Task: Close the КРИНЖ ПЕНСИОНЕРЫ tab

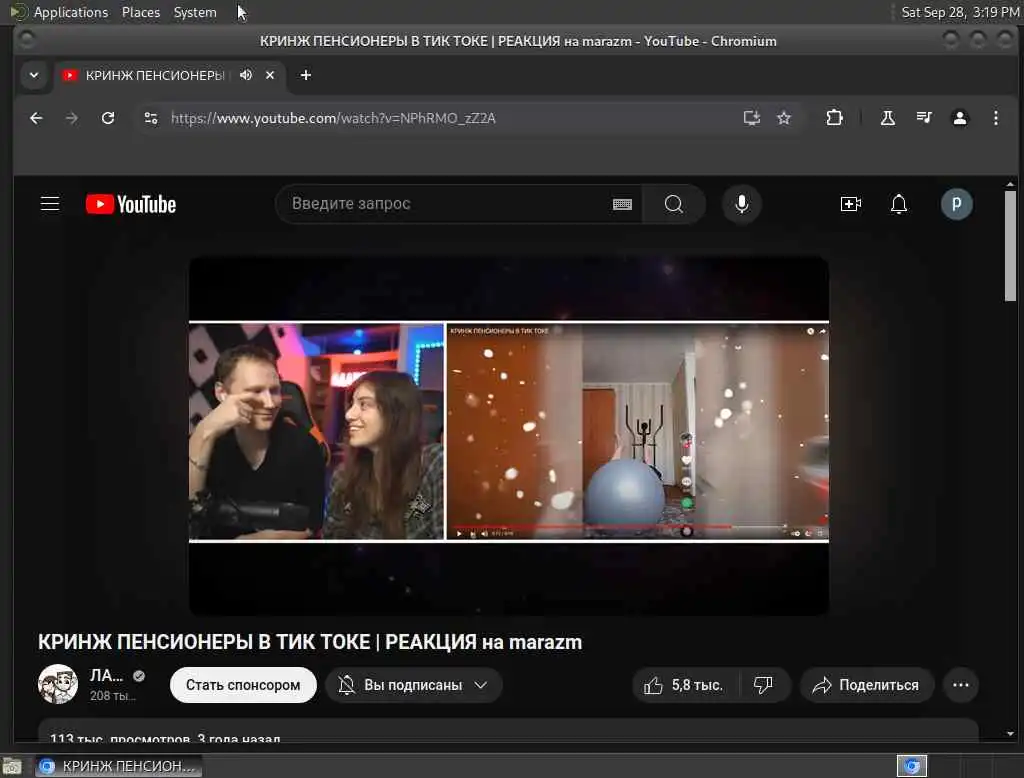Action: [x=270, y=75]
